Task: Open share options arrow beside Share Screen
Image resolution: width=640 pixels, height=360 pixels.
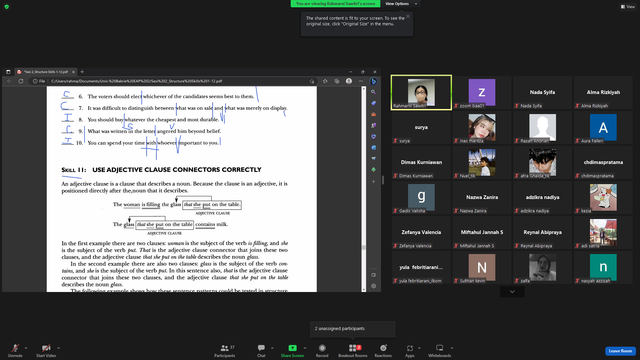Action: (305, 348)
